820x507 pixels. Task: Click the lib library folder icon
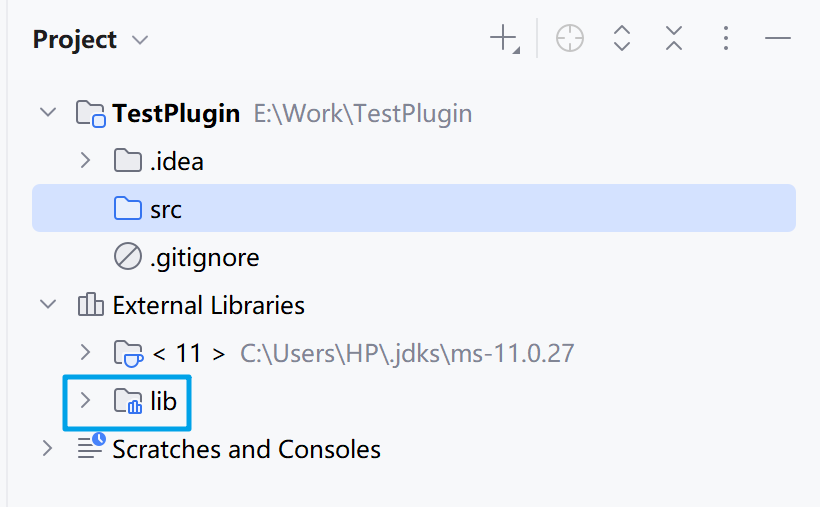[128, 402]
